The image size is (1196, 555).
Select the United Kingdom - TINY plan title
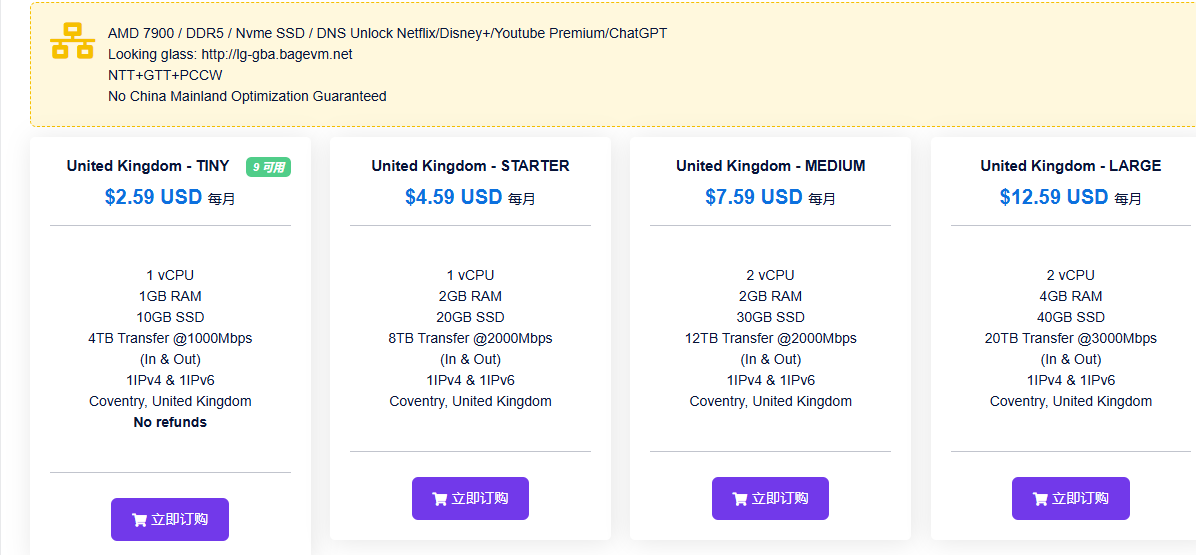click(x=148, y=166)
